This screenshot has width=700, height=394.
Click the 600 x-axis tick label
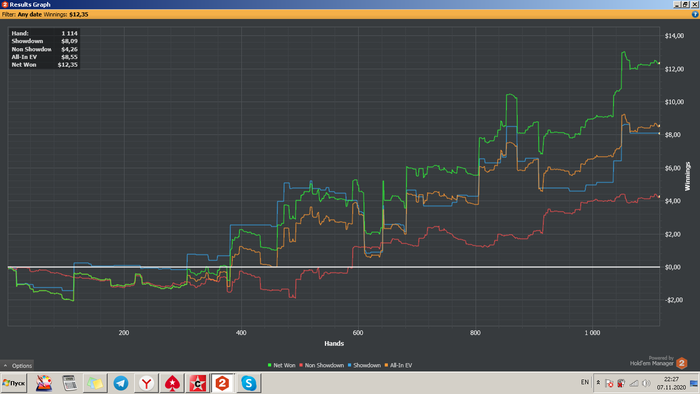(358, 332)
